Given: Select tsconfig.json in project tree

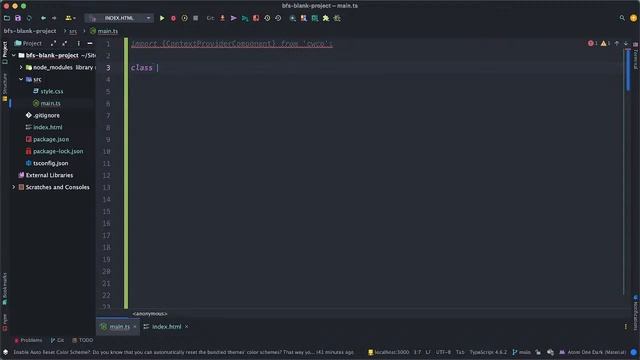Looking at the screenshot, I should point(51,163).
